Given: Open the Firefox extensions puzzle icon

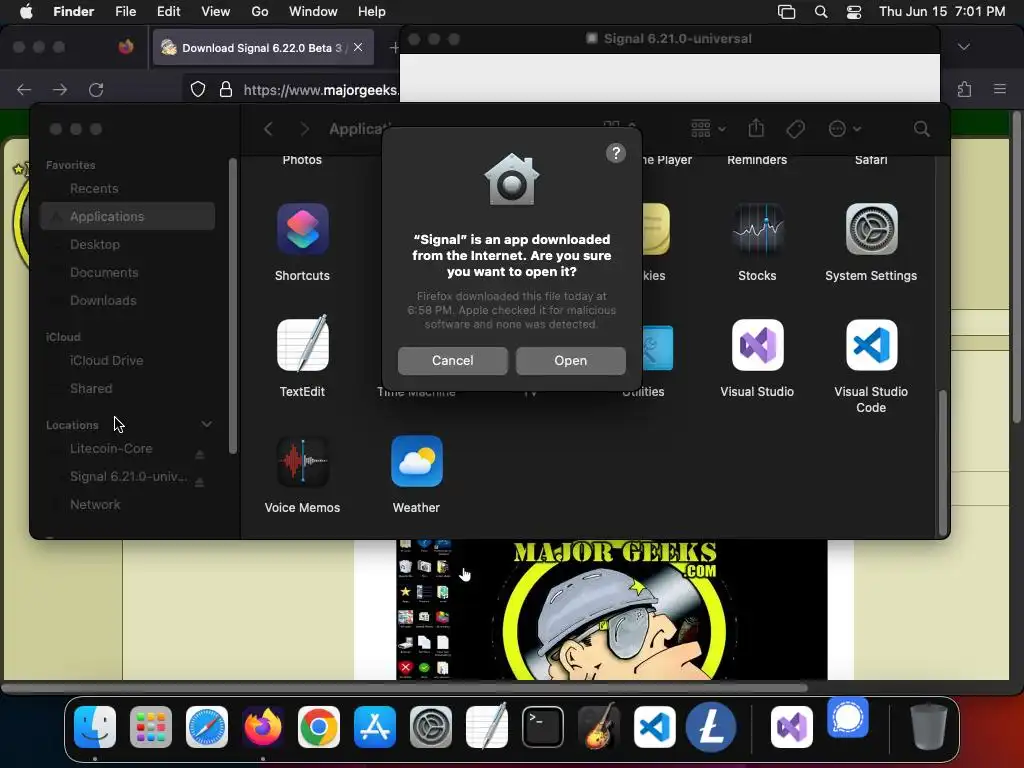Looking at the screenshot, I should (x=965, y=89).
